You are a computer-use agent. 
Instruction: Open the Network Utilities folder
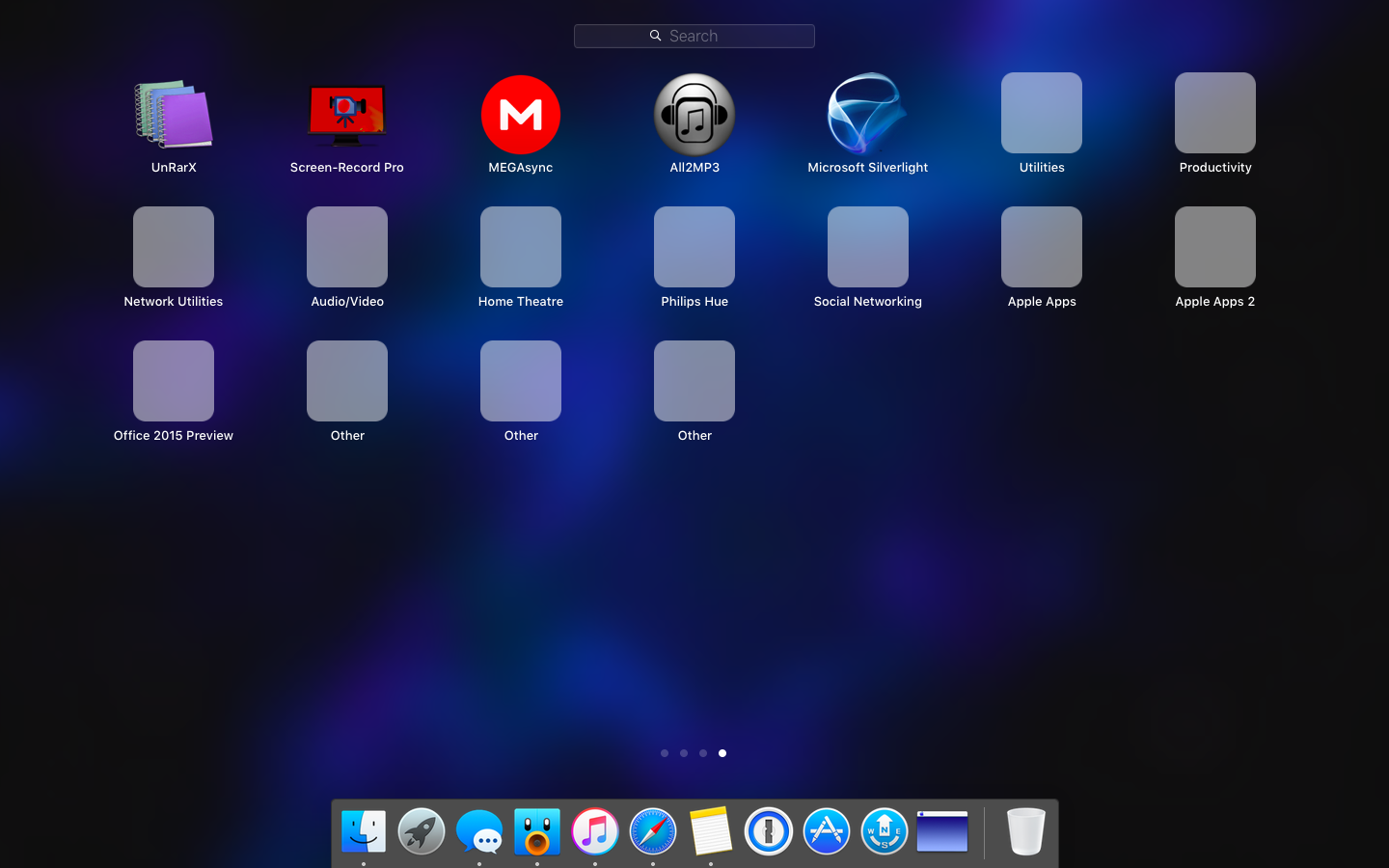(174, 247)
